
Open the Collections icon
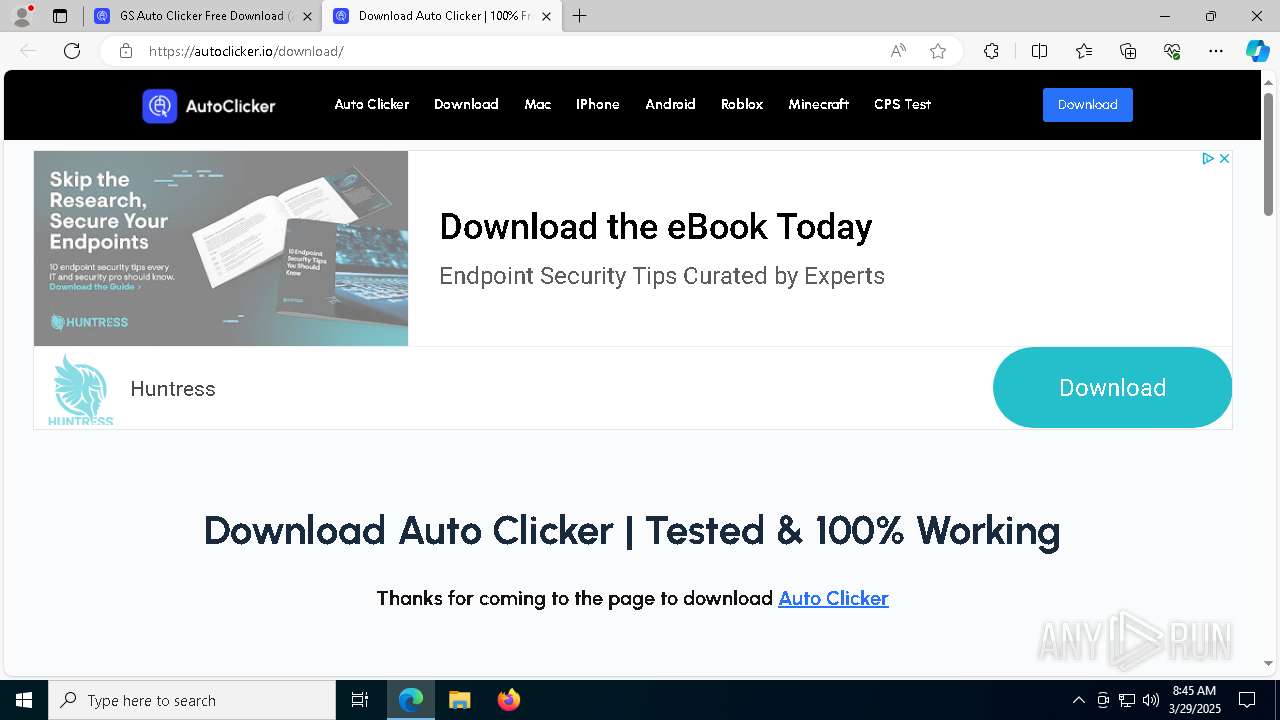1128,51
